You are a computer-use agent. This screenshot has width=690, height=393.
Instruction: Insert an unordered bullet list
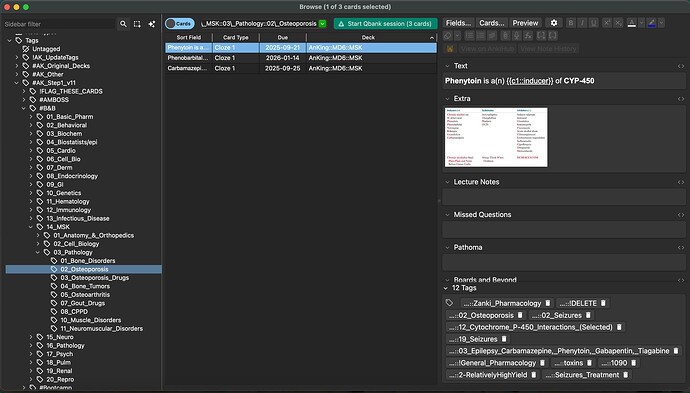(470, 36)
